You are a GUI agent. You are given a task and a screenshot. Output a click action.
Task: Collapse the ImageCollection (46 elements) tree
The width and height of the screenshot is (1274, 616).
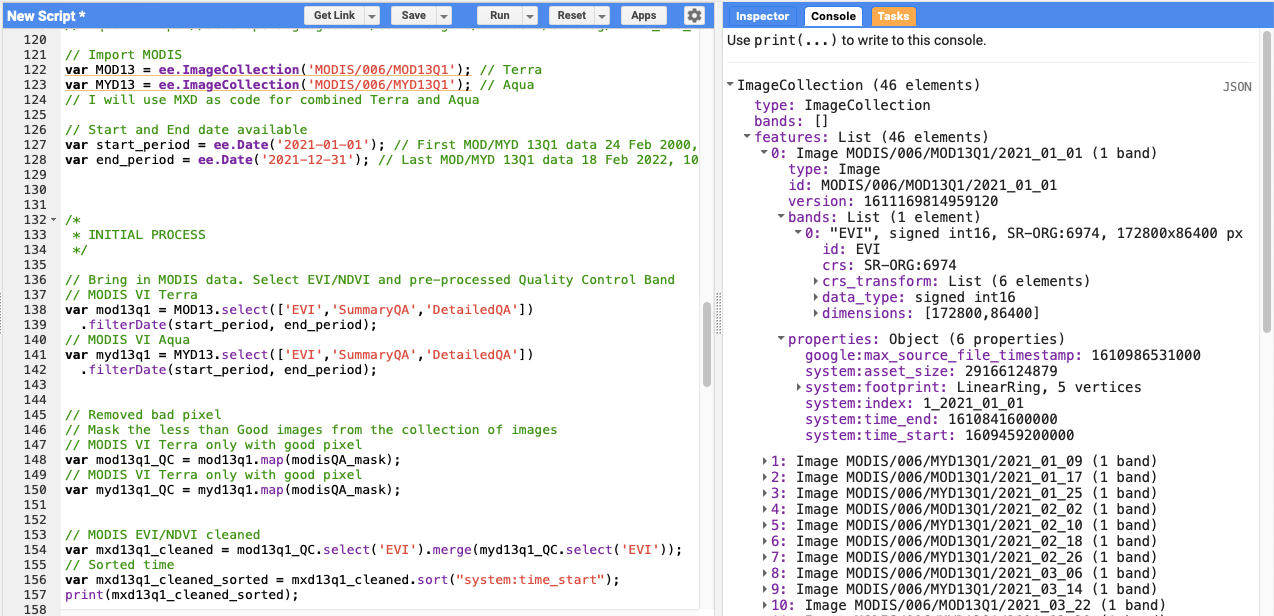click(731, 86)
